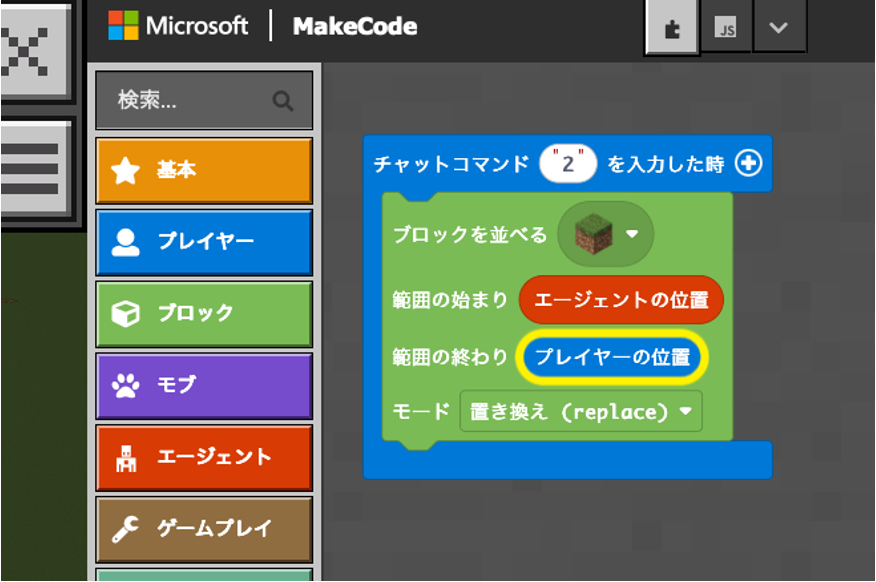Click the cube icon of ブロック
Screen dimensions: 876x582
pyautogui.click(x=125, y=314)
